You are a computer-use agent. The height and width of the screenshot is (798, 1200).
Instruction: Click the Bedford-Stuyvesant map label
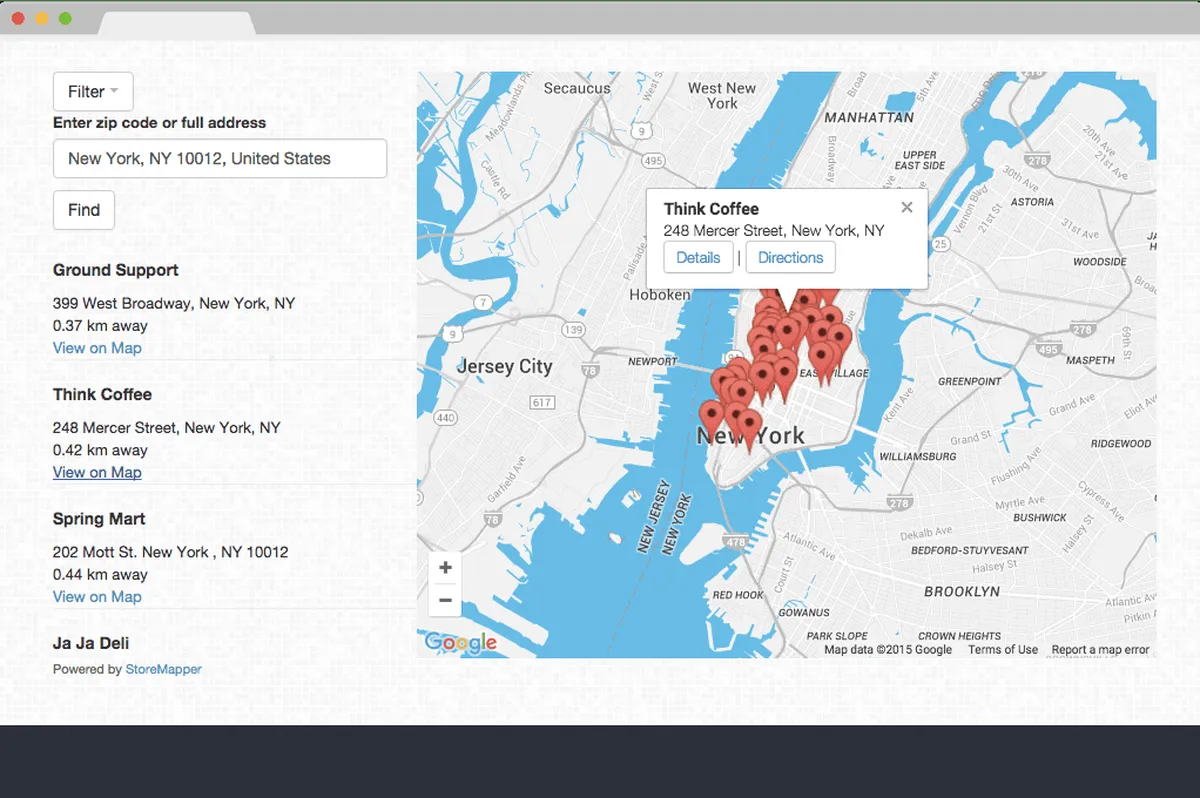pyautogui.click(x=969, y=551)
